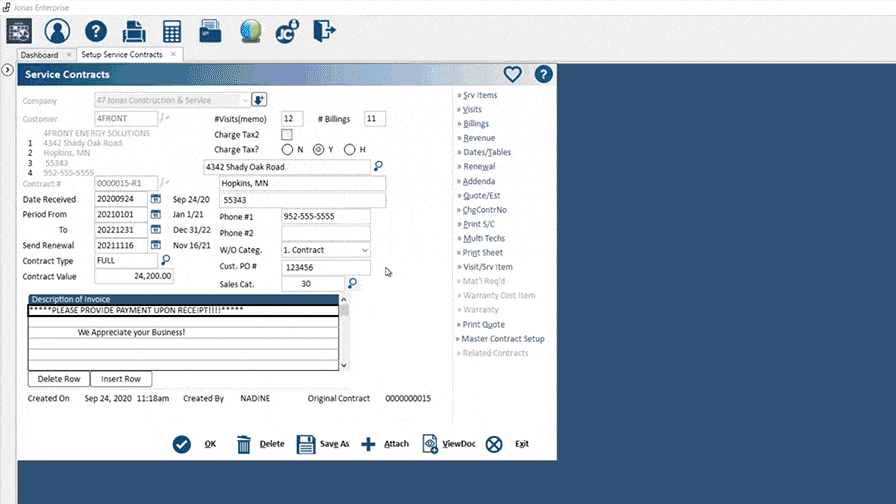Click the Attach plus icon
This screenshot has width=896, height=504.
(369, 444)
